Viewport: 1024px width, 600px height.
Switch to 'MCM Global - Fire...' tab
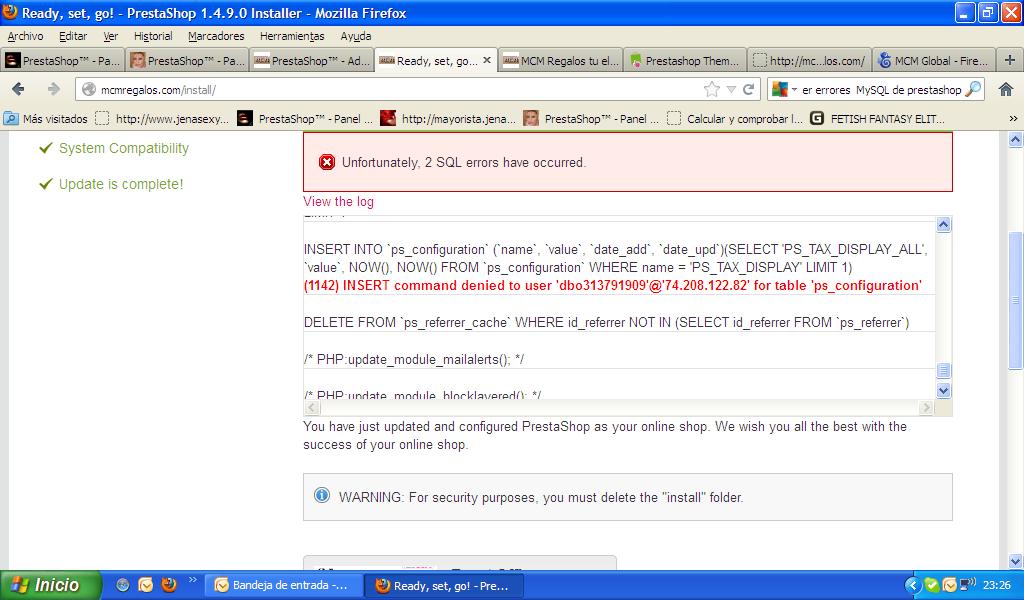coord(934,60)
